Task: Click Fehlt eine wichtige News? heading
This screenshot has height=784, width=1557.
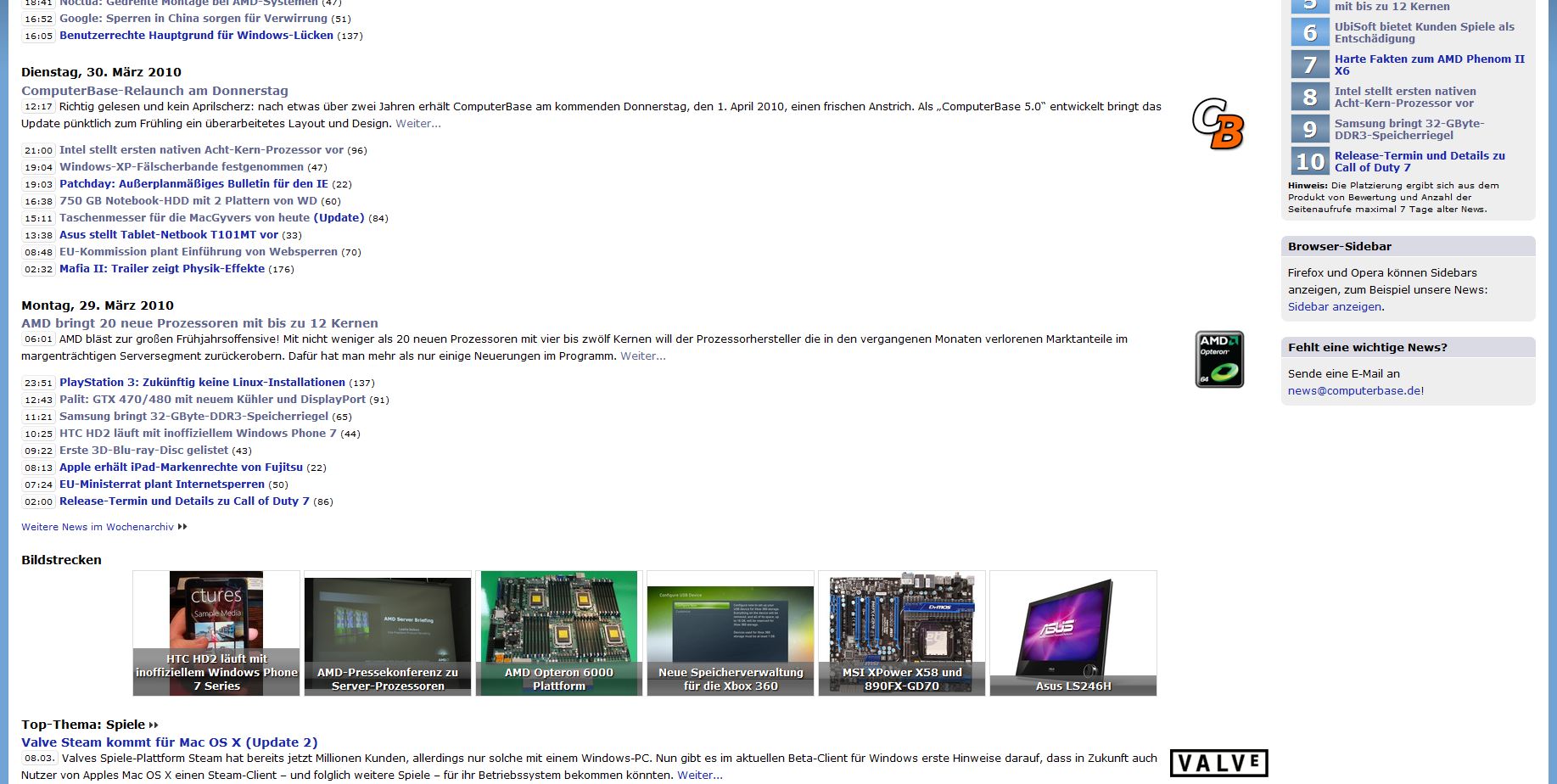Action: pyautogui.click(x=1367, y=348)
